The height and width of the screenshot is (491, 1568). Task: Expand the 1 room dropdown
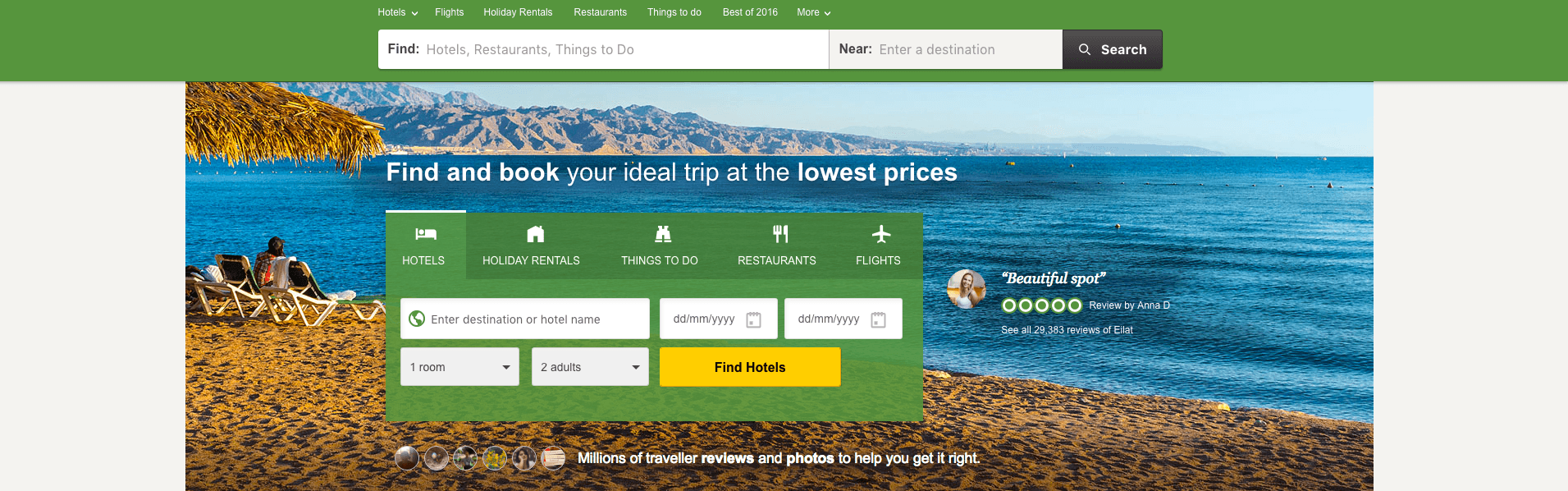[459, 367]
